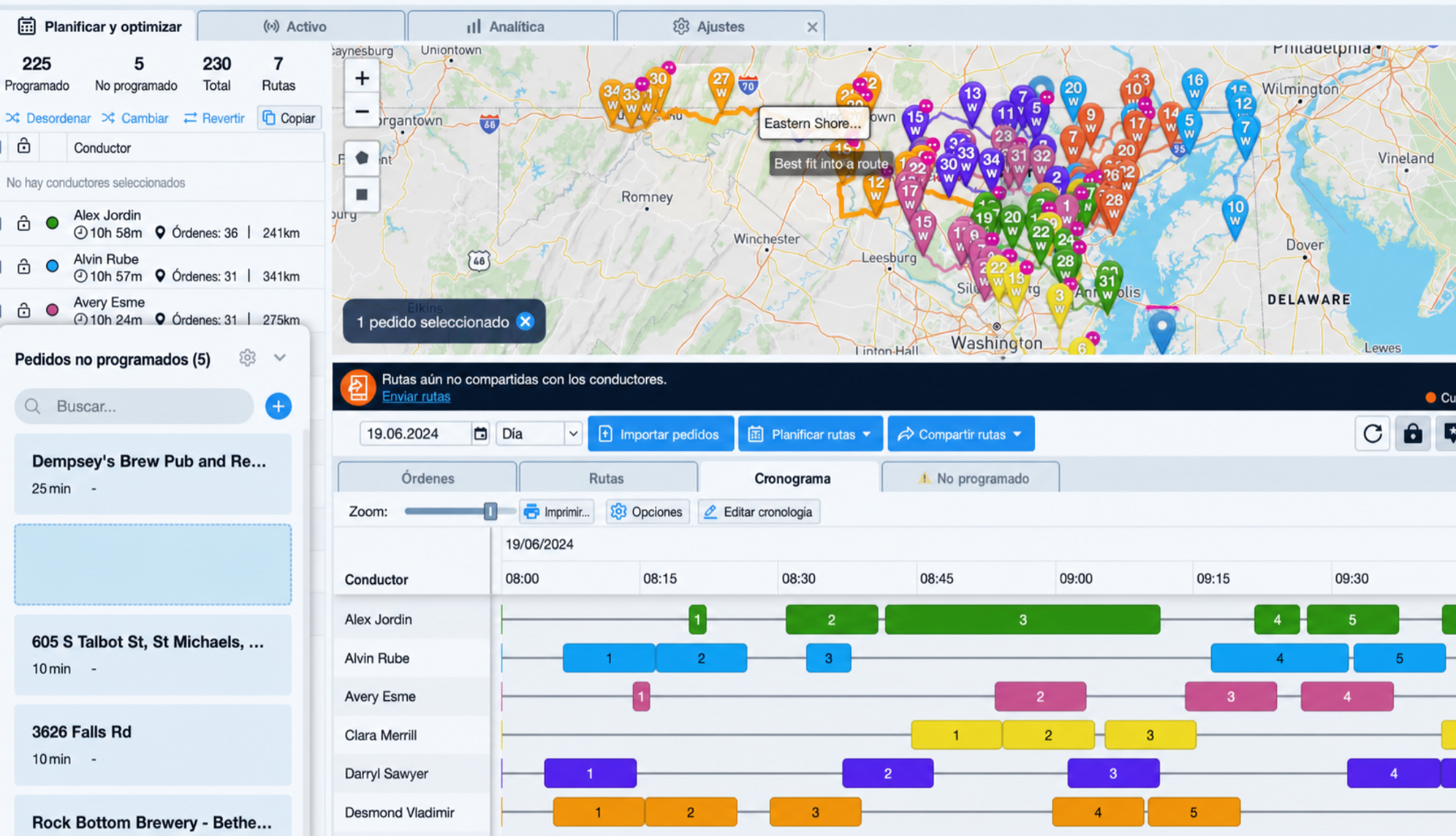This screenshot has height=836, width=1456.
Task: Click the Copiar button
Action: pyautogui.click(x=289, y=118)
